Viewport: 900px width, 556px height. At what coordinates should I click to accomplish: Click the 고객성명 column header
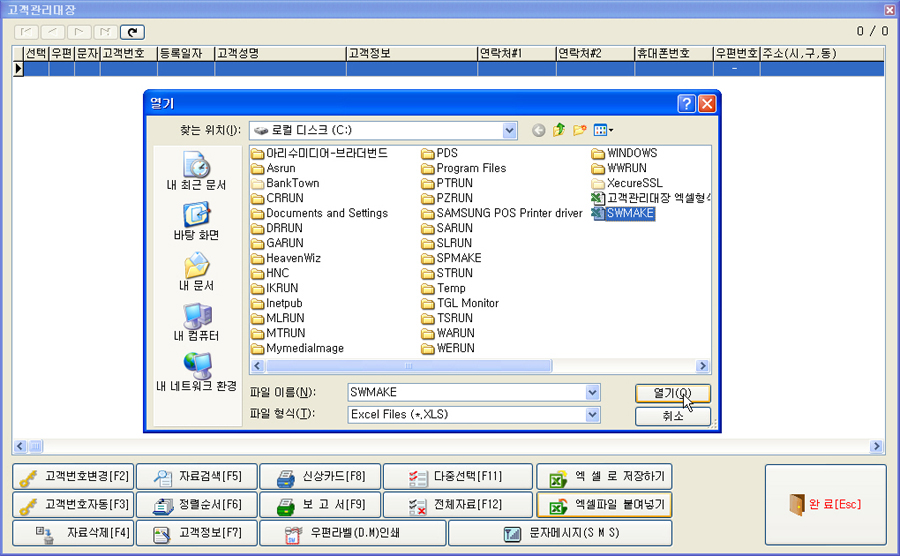[280, 53]
